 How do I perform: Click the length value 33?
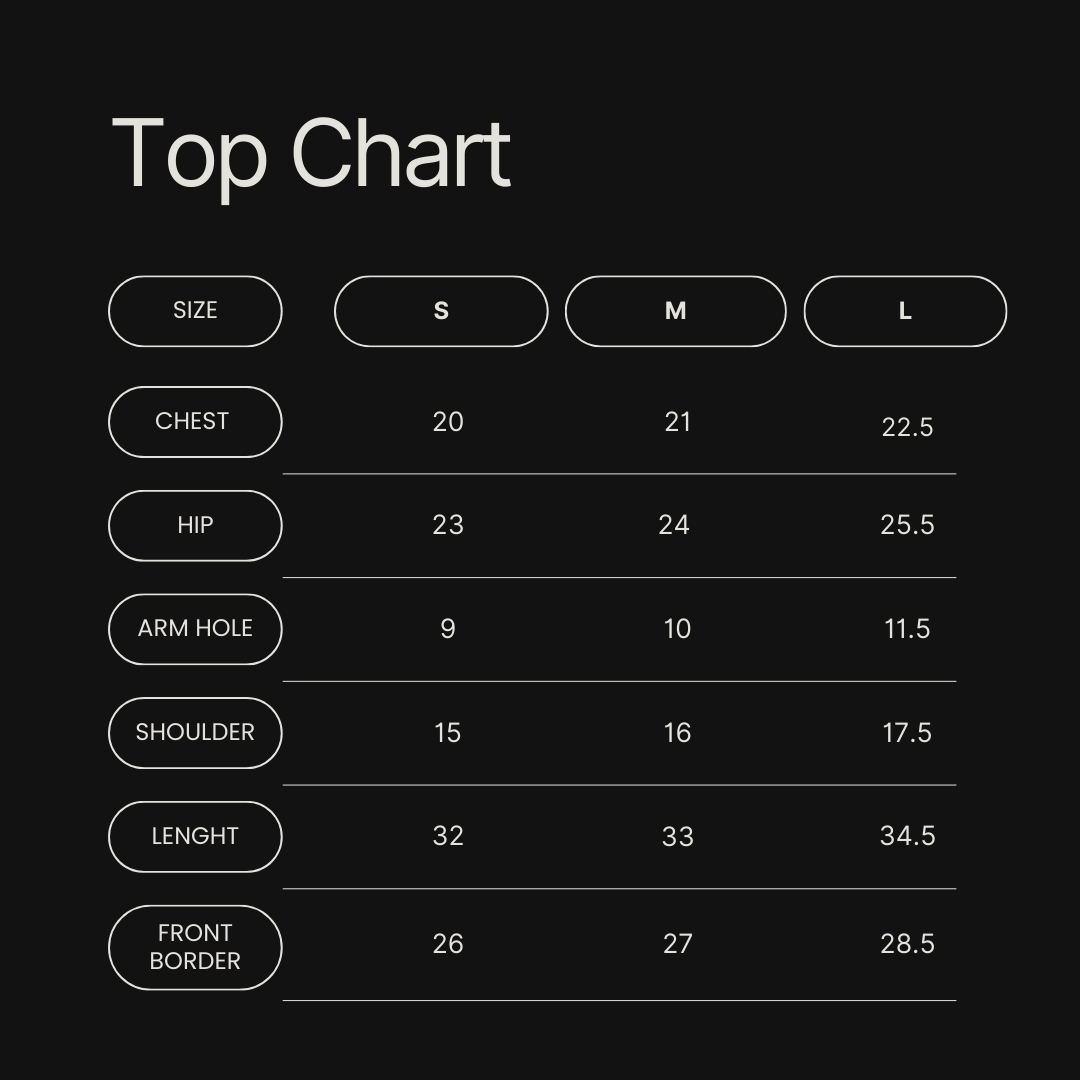tap(677, 837)
